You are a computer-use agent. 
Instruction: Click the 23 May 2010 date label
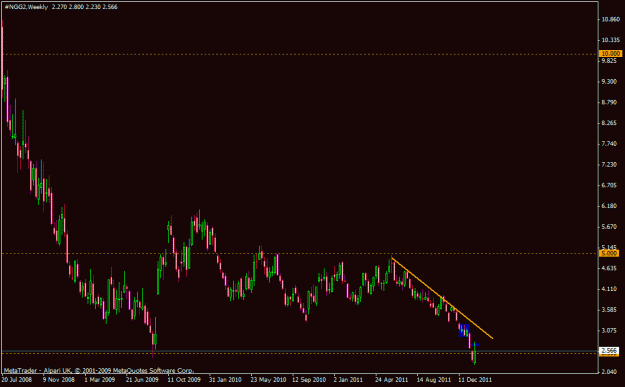(x=268, y=379)
